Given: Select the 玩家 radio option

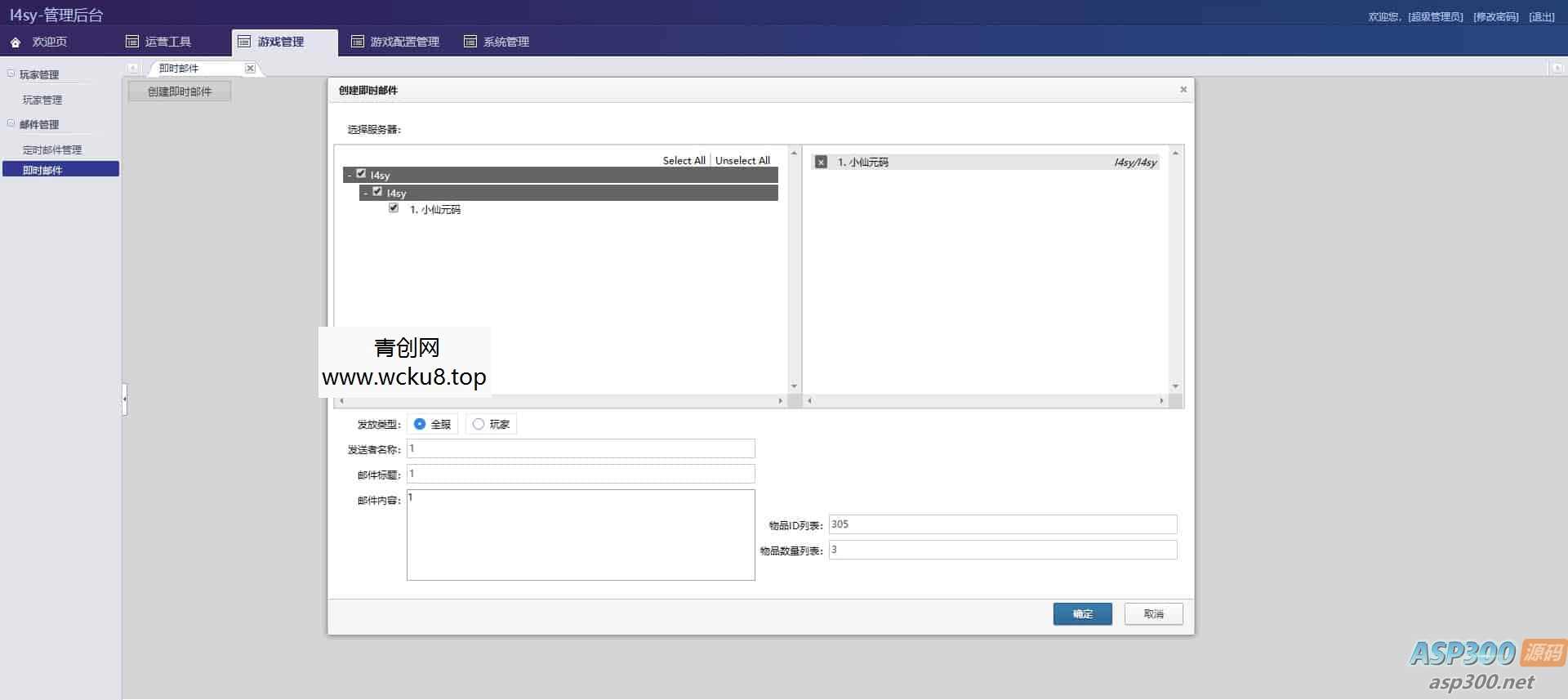Looking at the screenshot, I should [x=479, y=424].
